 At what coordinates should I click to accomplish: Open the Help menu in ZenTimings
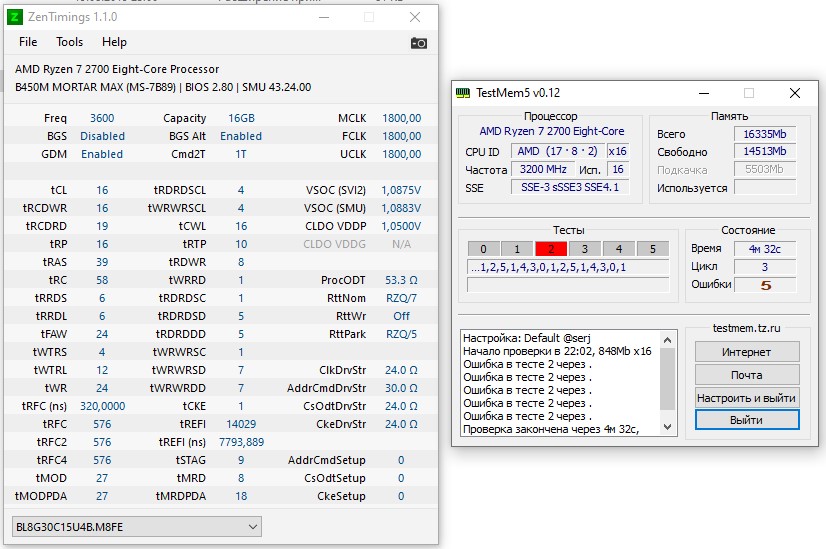click(114, 42)
